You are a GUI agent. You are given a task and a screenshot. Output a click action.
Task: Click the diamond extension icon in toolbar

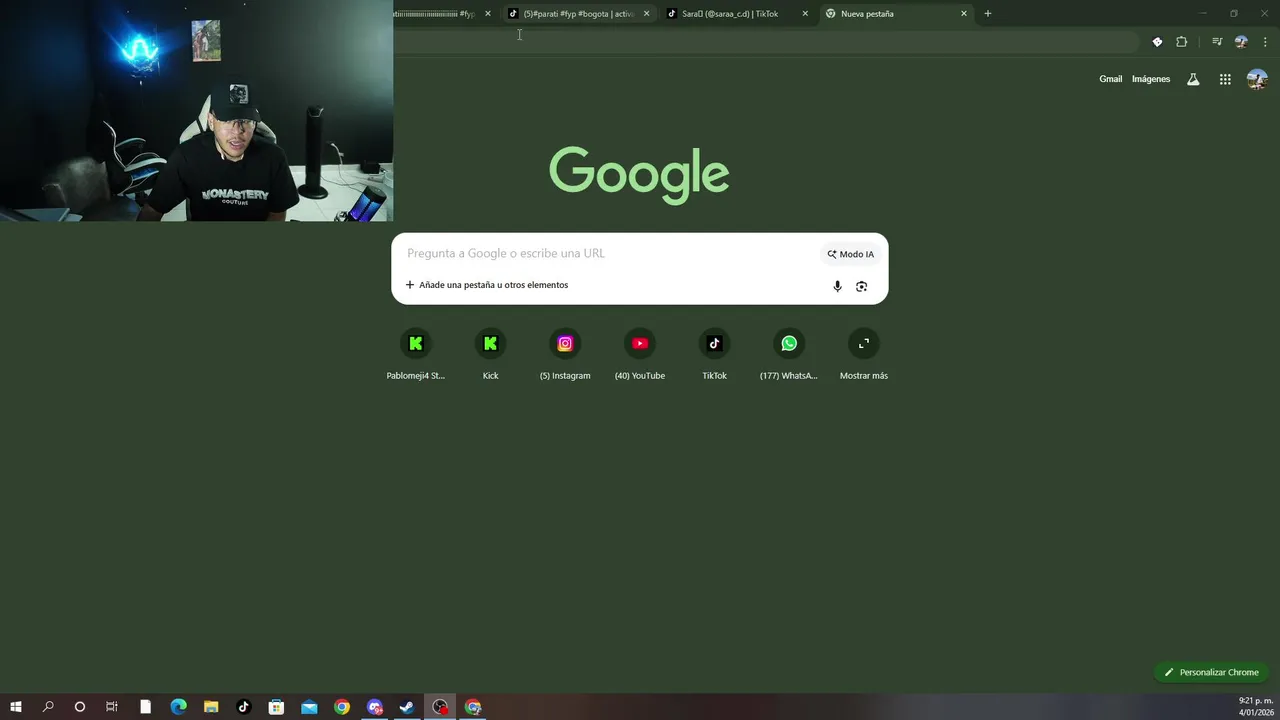tap(1157, 42)
